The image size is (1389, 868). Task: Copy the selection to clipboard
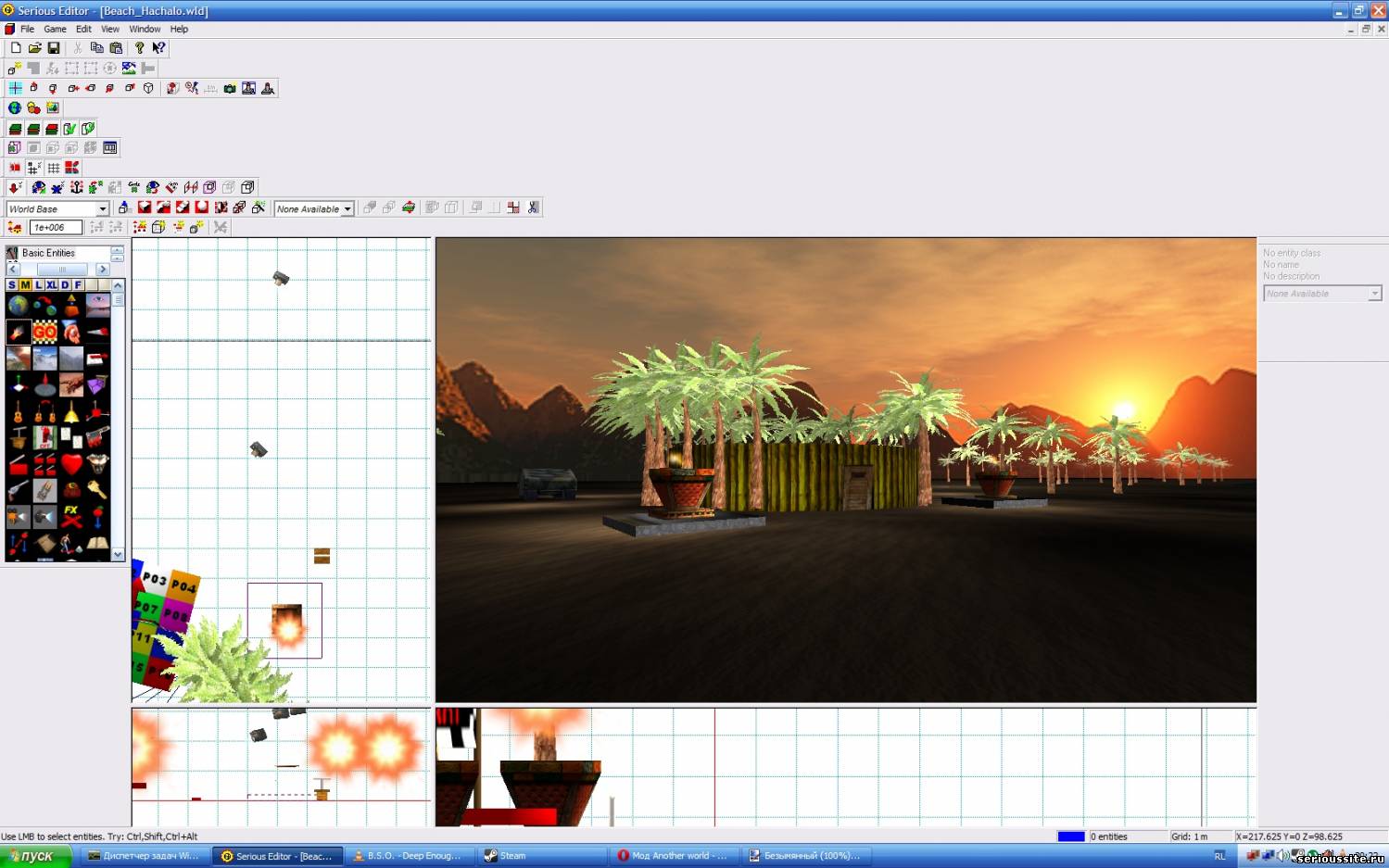96,48
